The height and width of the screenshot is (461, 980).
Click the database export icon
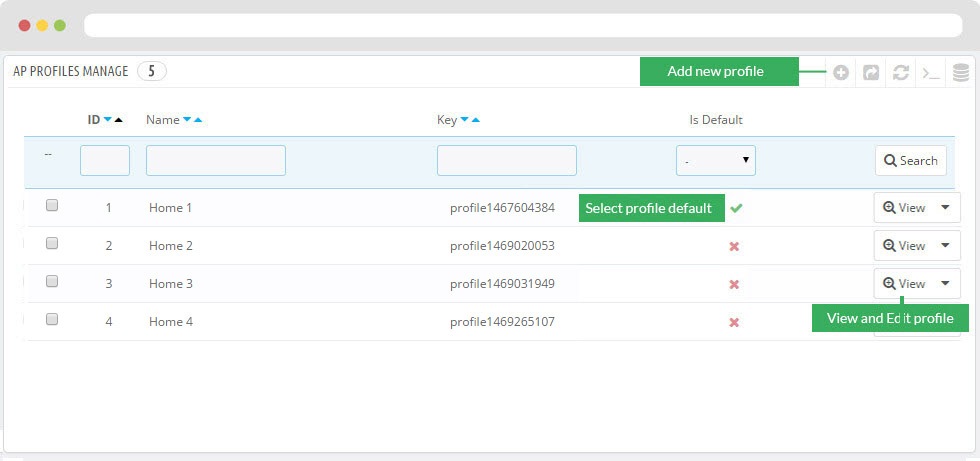point(961,73)
